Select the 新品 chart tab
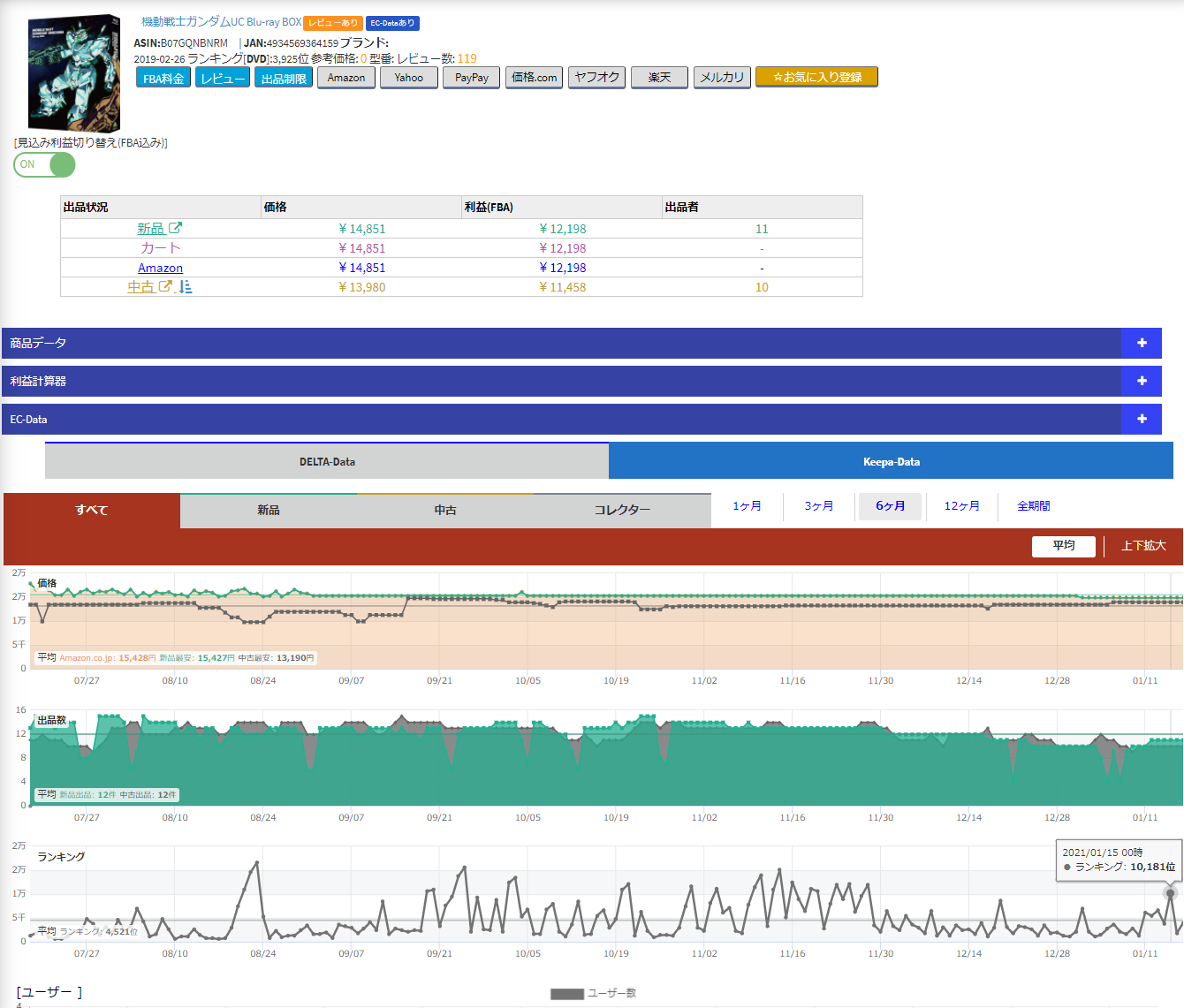Screen dimensions: 1184x1008 point(269,511)
